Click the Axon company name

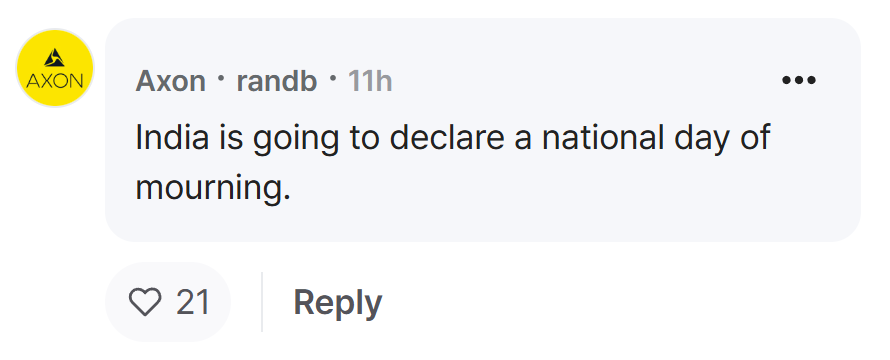click(170, 81)
